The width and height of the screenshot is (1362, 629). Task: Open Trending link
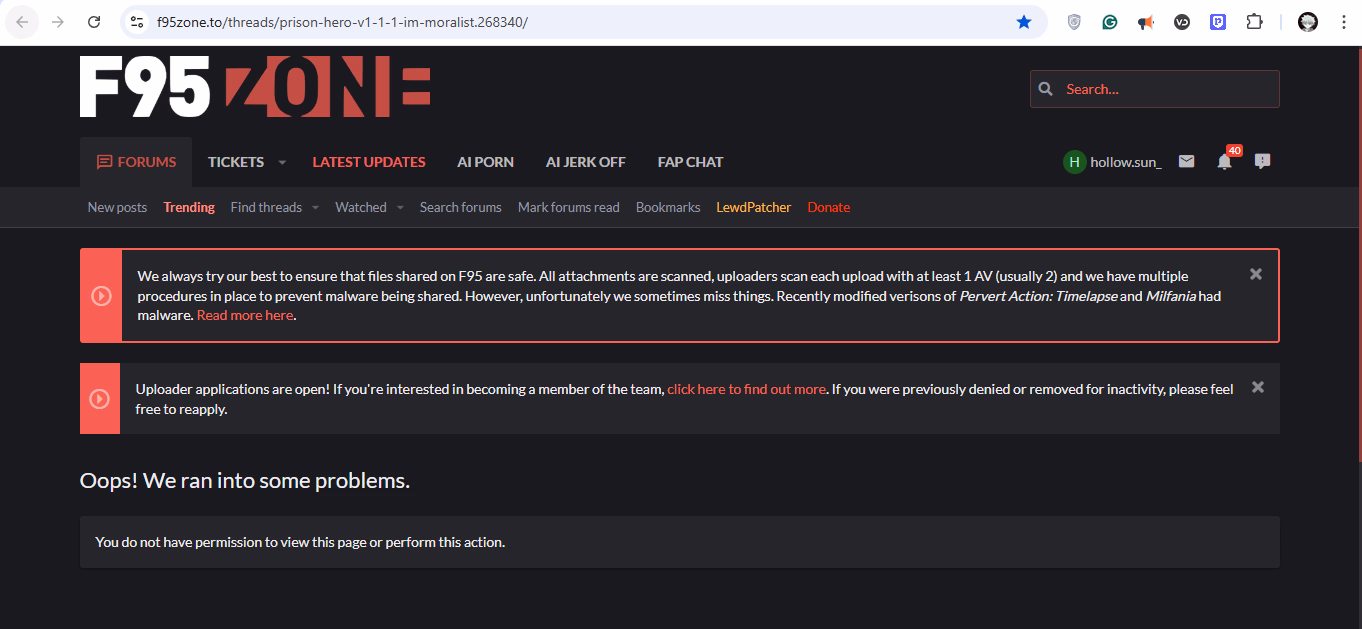(189, 207)
